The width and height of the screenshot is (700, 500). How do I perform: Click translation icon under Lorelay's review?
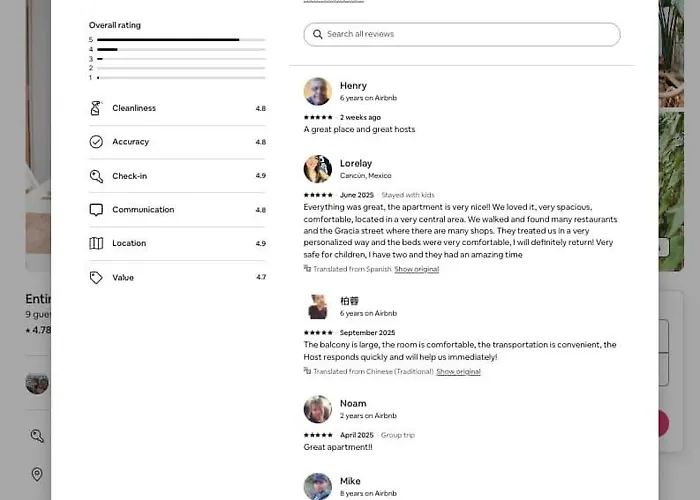[x=307, y=268]
